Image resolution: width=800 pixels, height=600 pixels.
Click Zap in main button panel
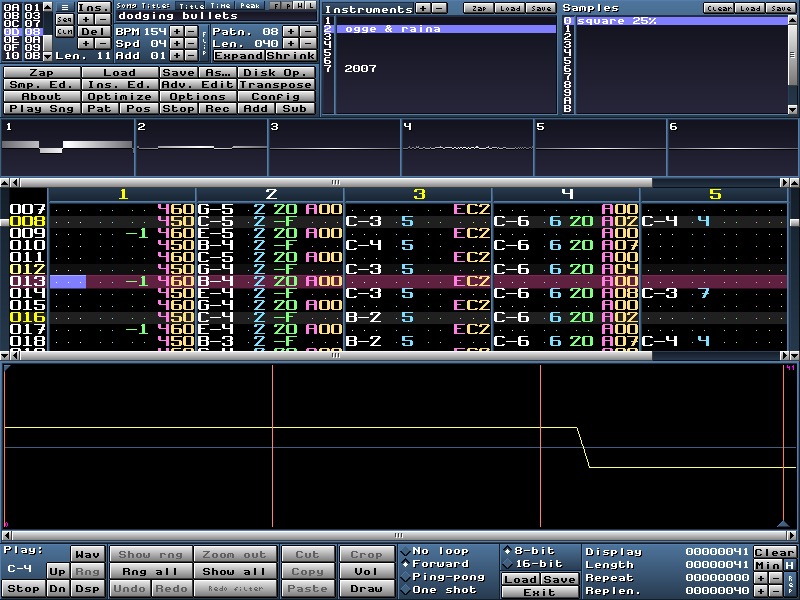(41, 73)
